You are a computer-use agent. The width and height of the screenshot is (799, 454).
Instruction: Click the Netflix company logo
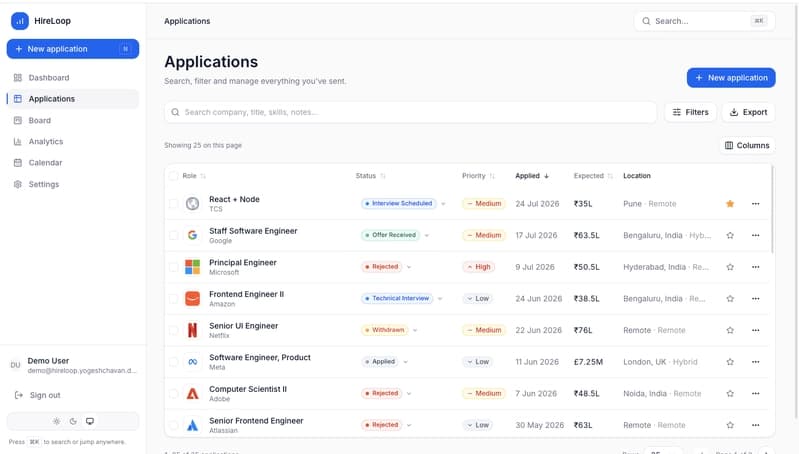pos(192,330)
